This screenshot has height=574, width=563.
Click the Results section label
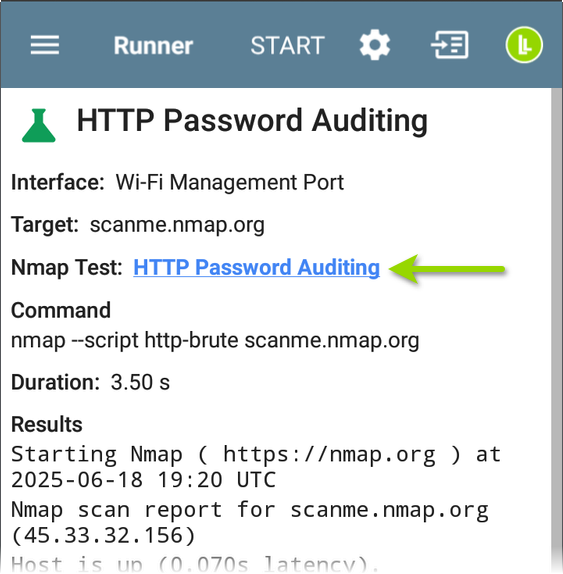[x=47, y=425]
